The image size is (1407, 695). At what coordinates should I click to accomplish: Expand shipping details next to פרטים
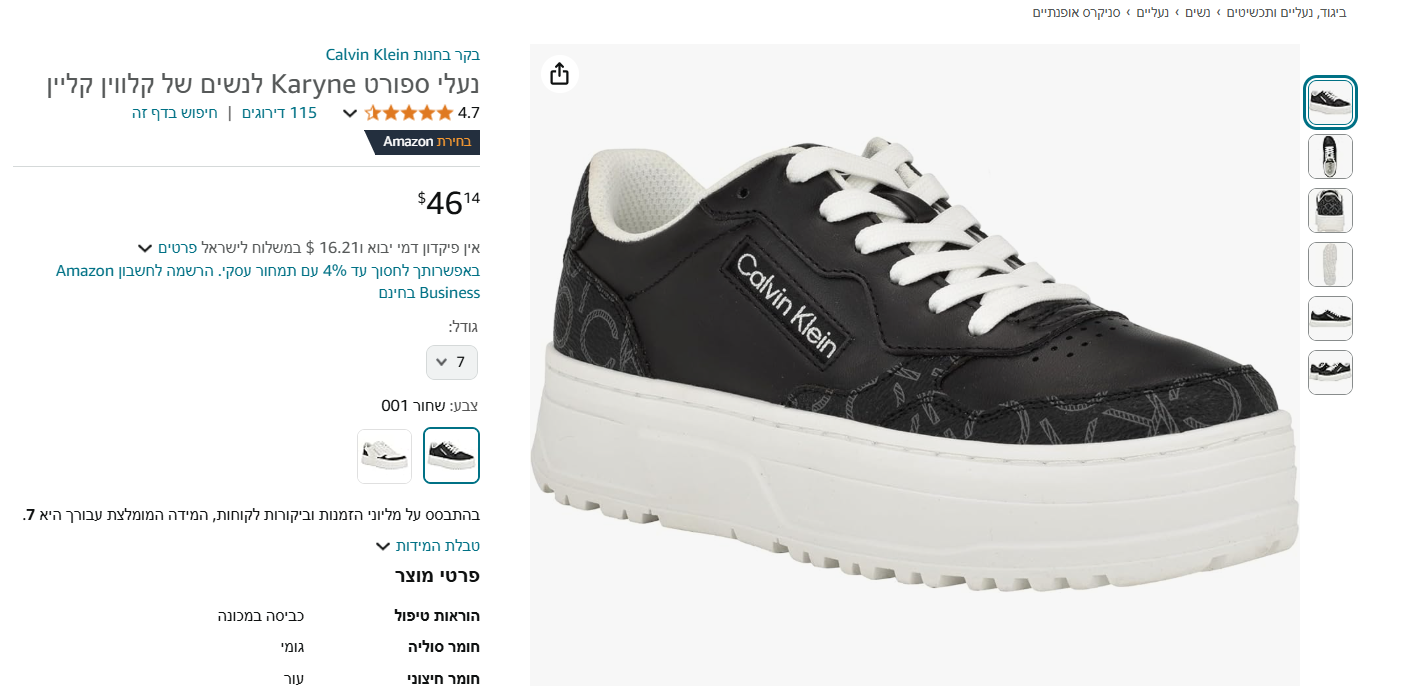146,247
